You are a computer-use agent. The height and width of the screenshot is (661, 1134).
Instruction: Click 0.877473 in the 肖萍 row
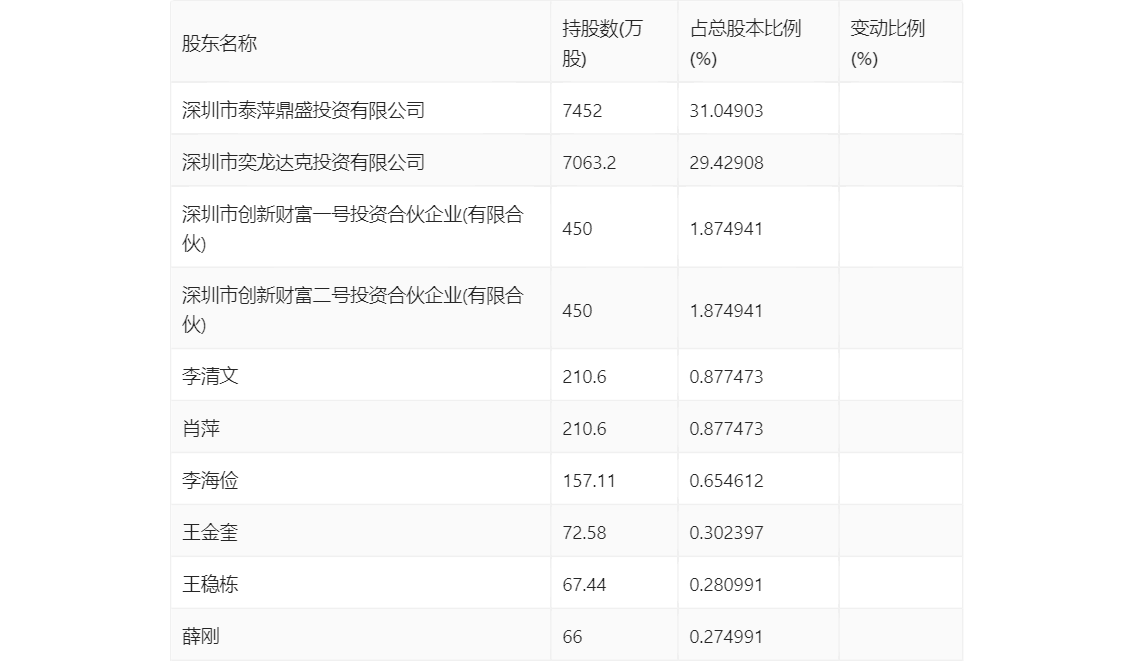(x=726, y=429)
